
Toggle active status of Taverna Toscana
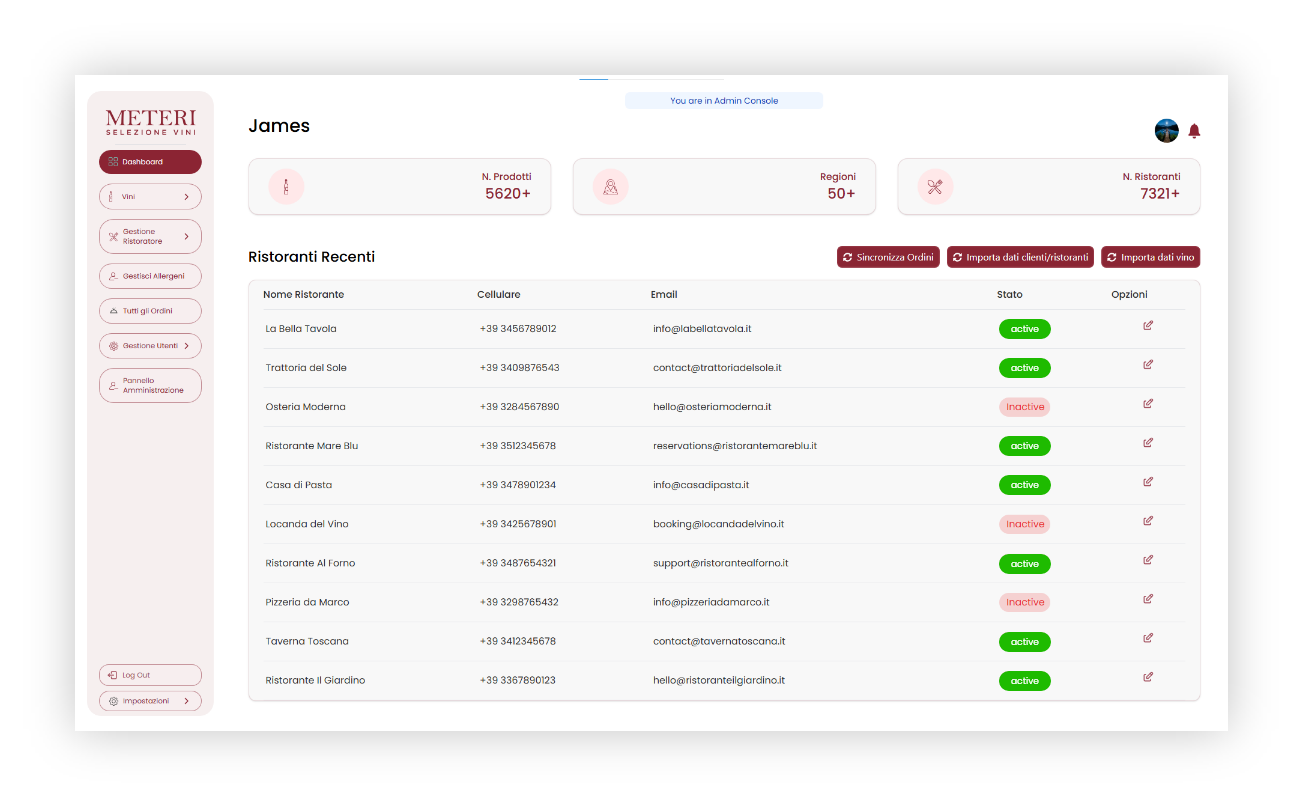coord(1024,642)
